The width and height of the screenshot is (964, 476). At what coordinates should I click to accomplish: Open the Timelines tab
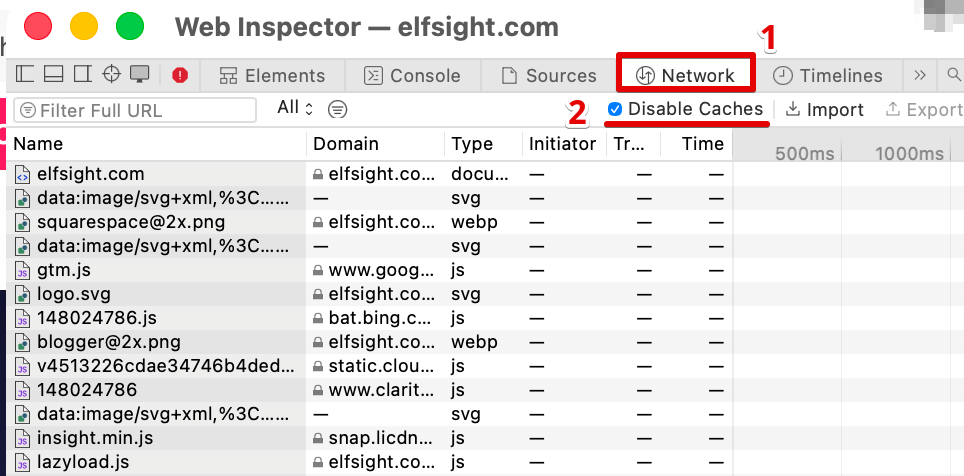pyautogui.click(x=828, y=76)
